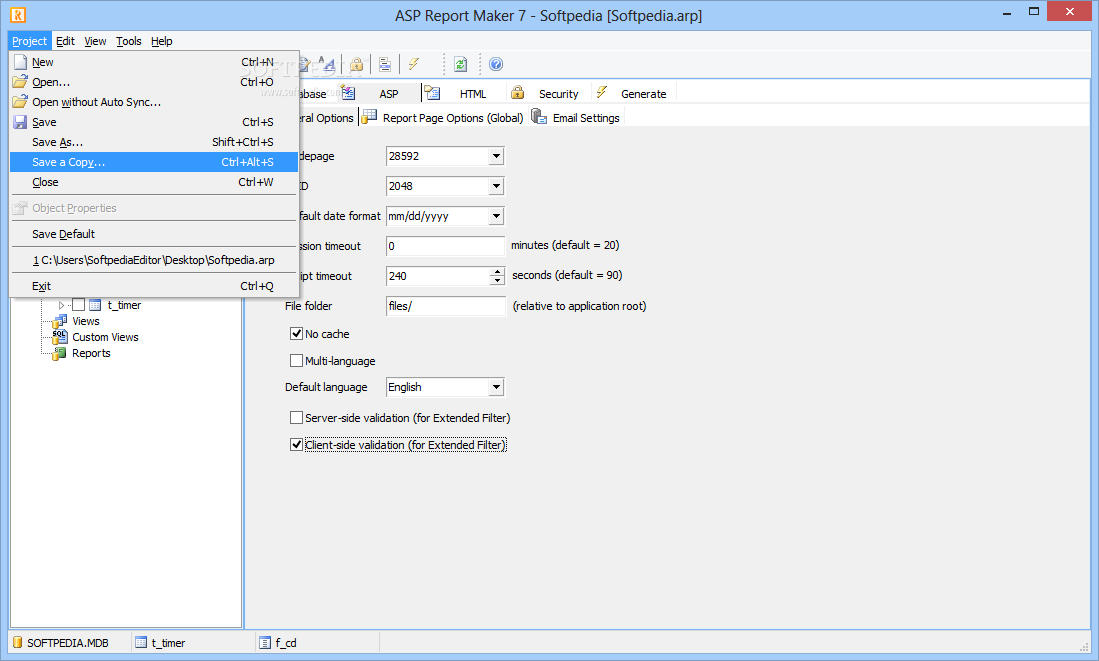Click the SQL Custom Views icon in the tree
1099x661 pixels.
60,337
